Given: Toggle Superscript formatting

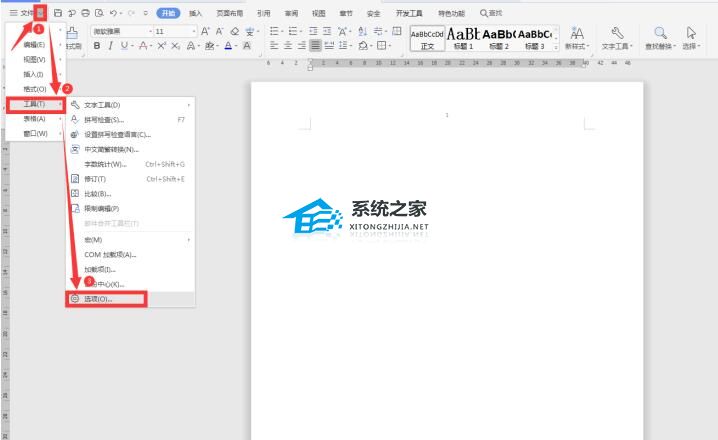Looking at the screenshot, I should click(161, 46).
